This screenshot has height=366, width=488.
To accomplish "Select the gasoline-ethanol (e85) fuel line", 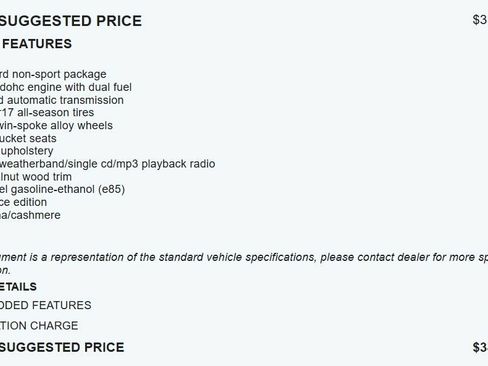I will (x=62, y=189).
